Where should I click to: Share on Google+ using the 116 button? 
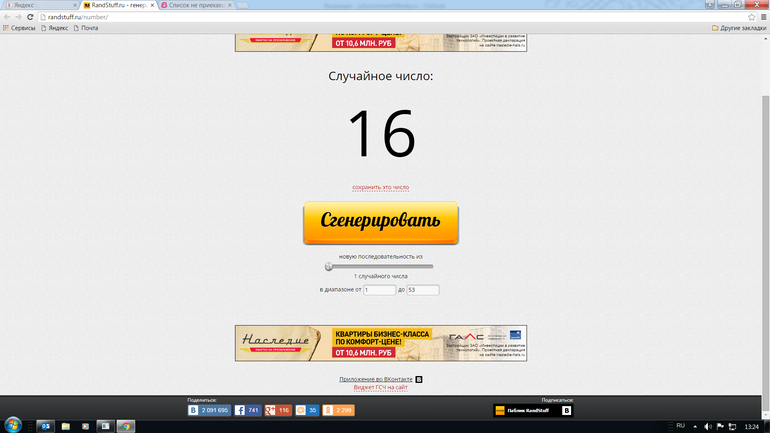pos(278,410)
